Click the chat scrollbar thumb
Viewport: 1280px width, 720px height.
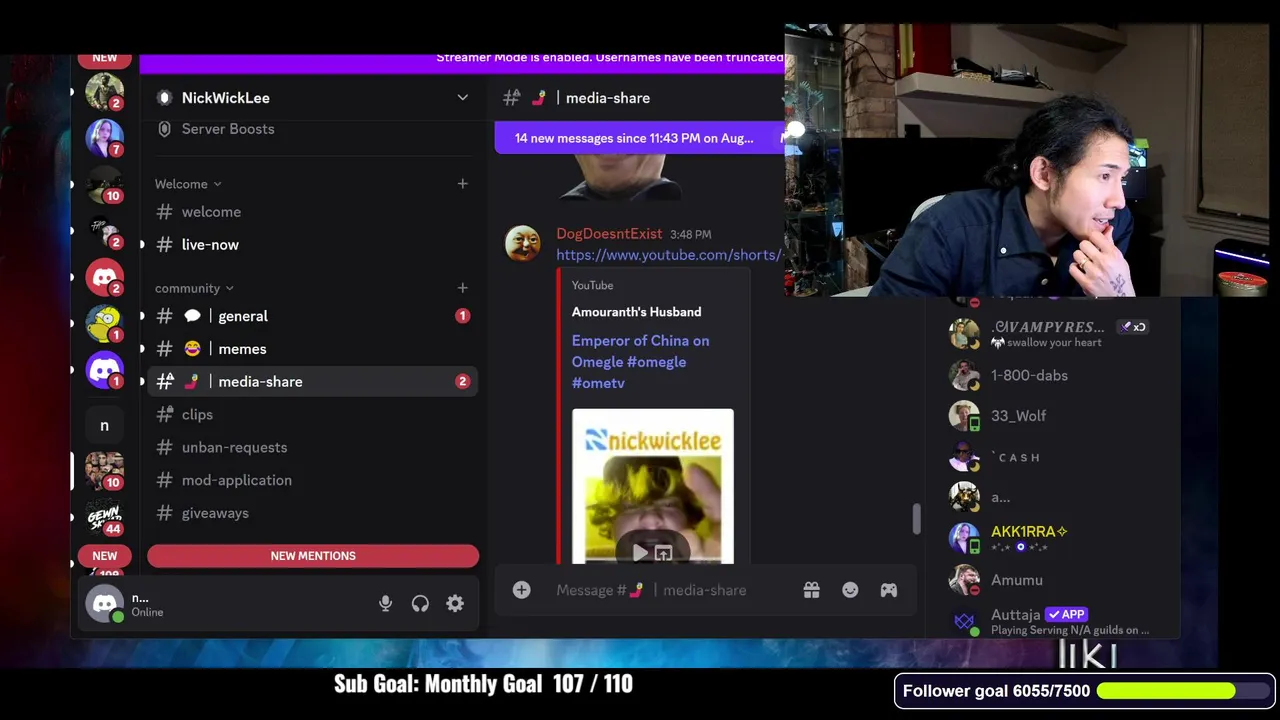tap(915, 519)
